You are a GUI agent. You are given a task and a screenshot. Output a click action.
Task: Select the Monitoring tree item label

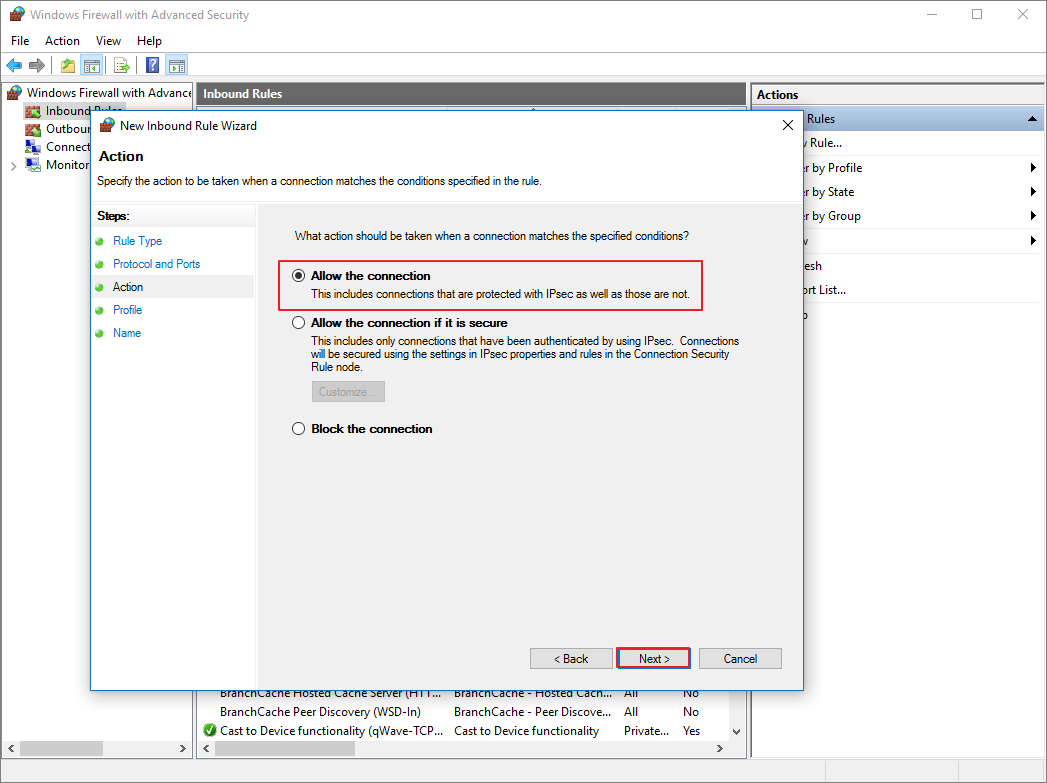click(x=67, y=164)
